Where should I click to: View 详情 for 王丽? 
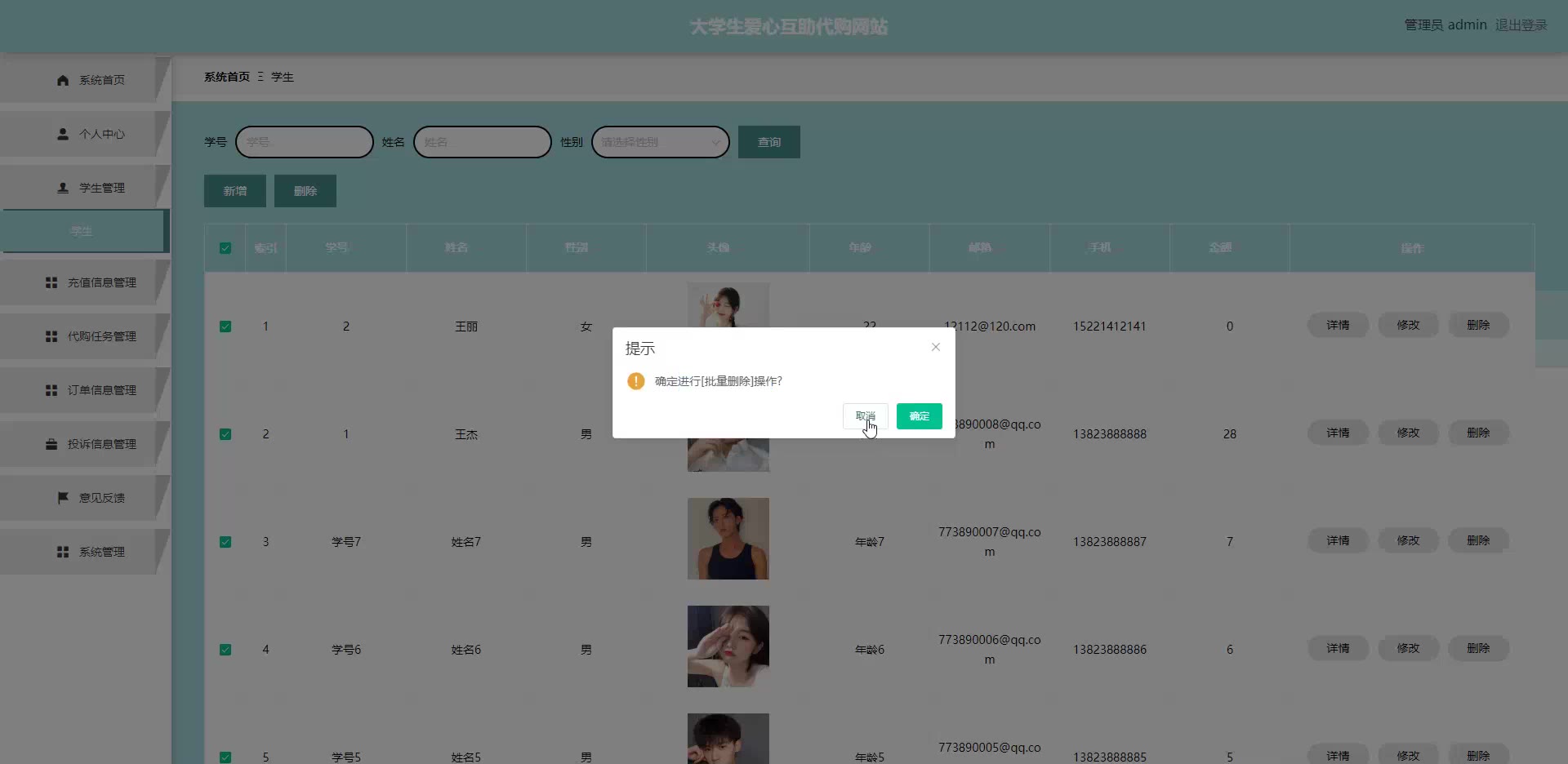coord(1338,325)
